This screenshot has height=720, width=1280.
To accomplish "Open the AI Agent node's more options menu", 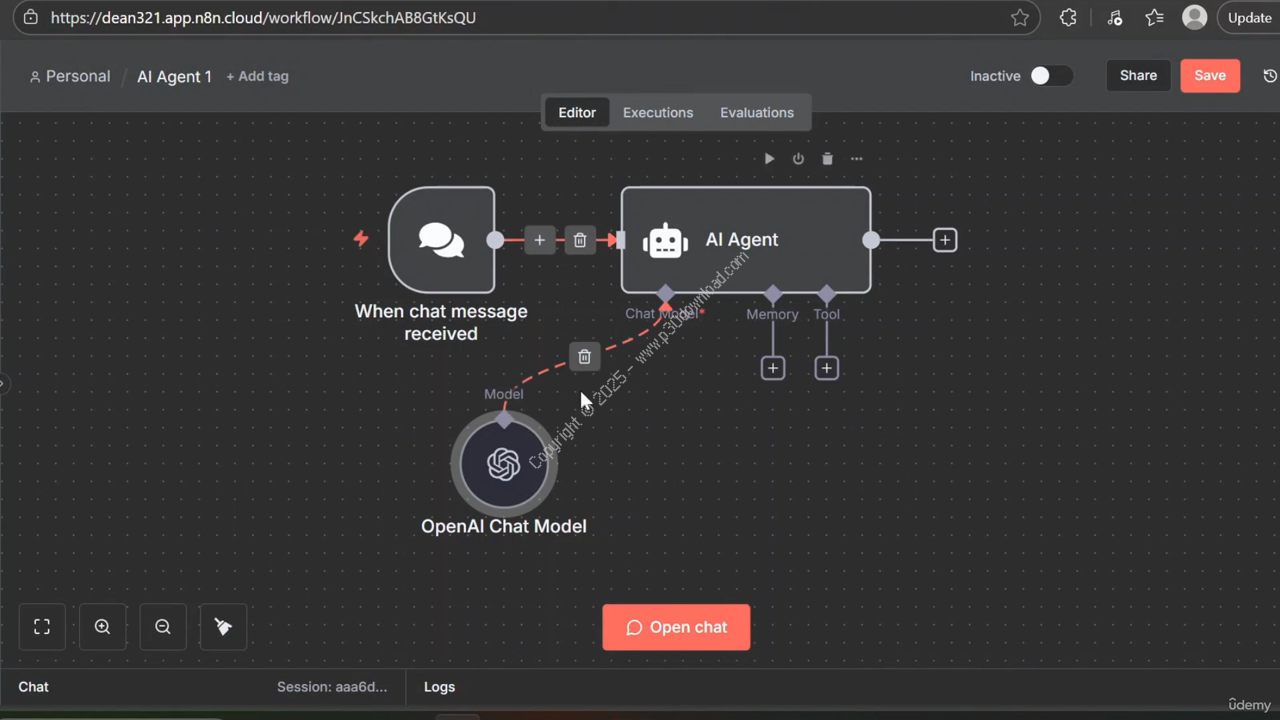I will coord(856,159).
